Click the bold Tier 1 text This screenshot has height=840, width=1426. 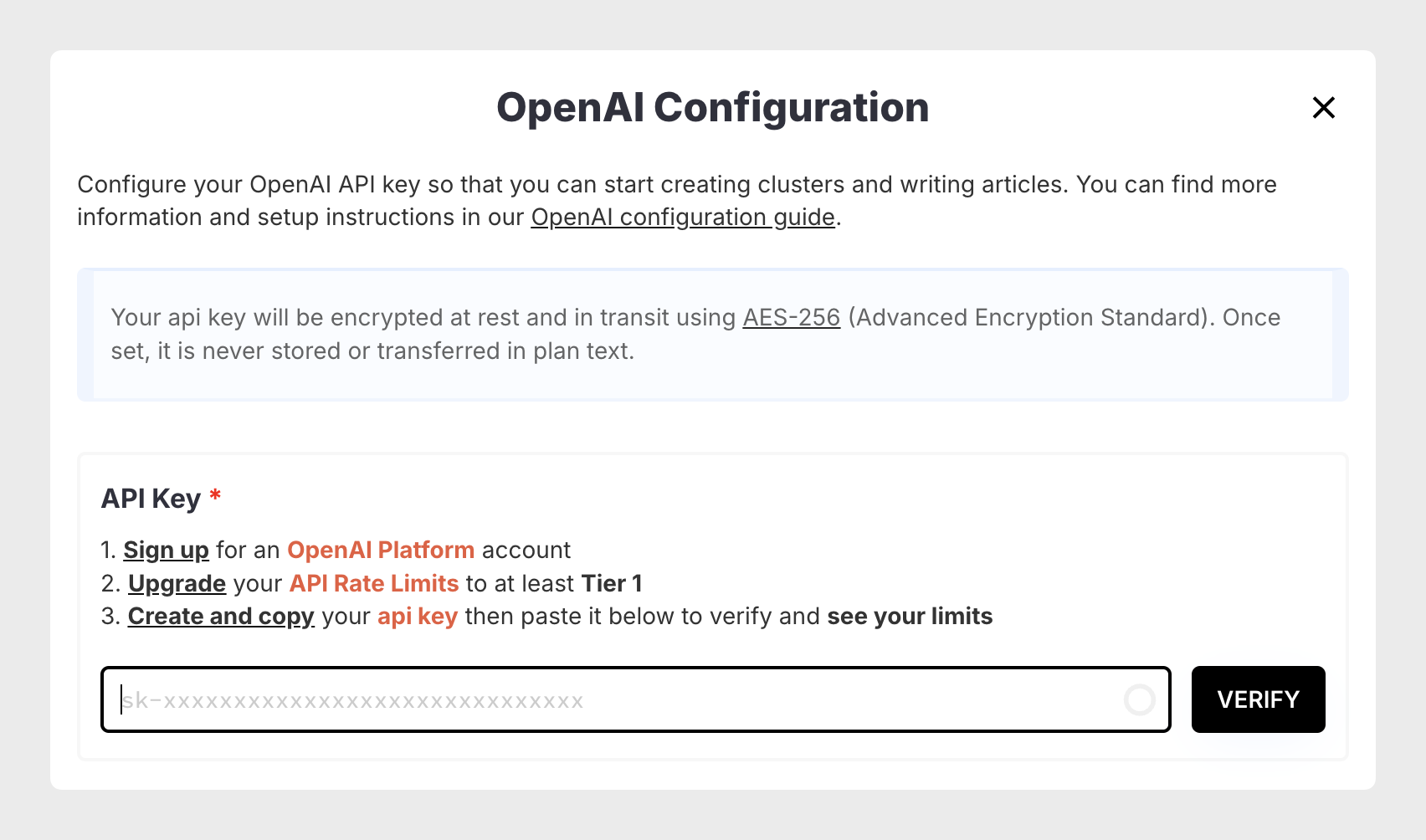pos(611,583)
